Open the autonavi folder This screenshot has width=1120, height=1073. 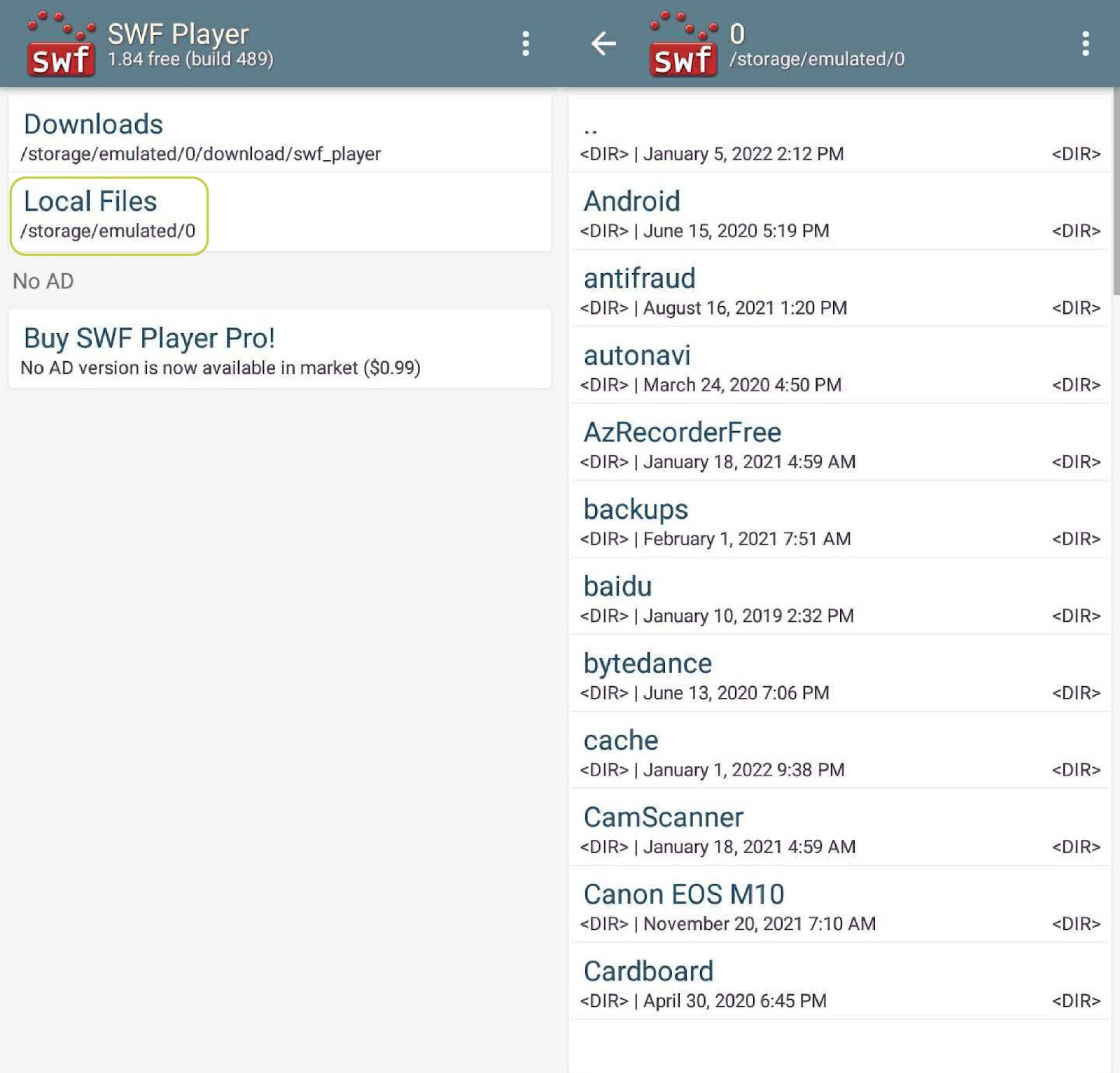coord(840,366)
